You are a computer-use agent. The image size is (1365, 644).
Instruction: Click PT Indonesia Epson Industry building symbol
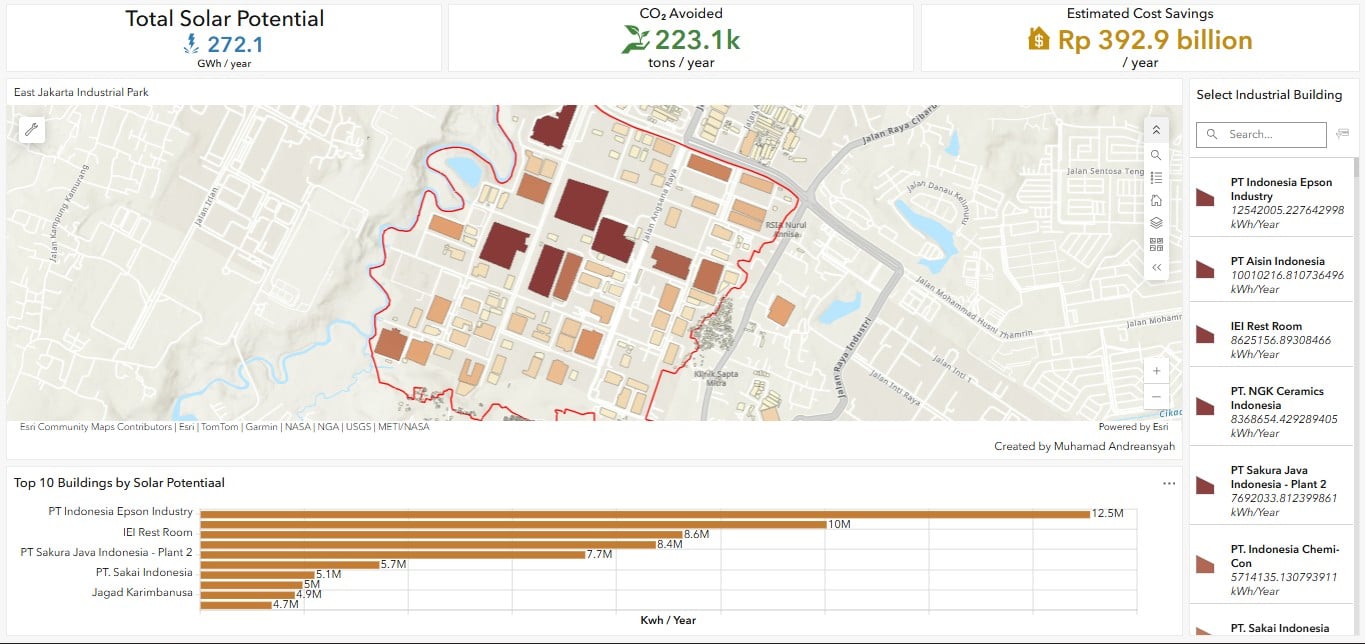click(x=1205, y=197)
